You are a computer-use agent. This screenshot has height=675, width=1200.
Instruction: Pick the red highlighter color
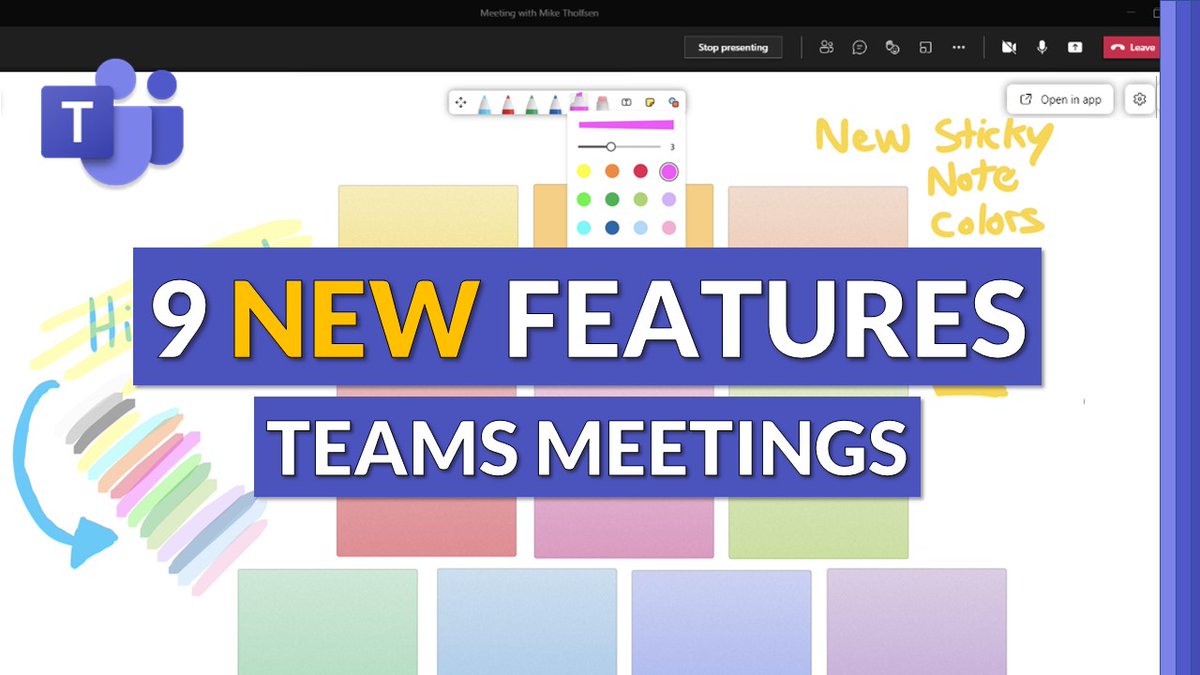tap(641, 171)
